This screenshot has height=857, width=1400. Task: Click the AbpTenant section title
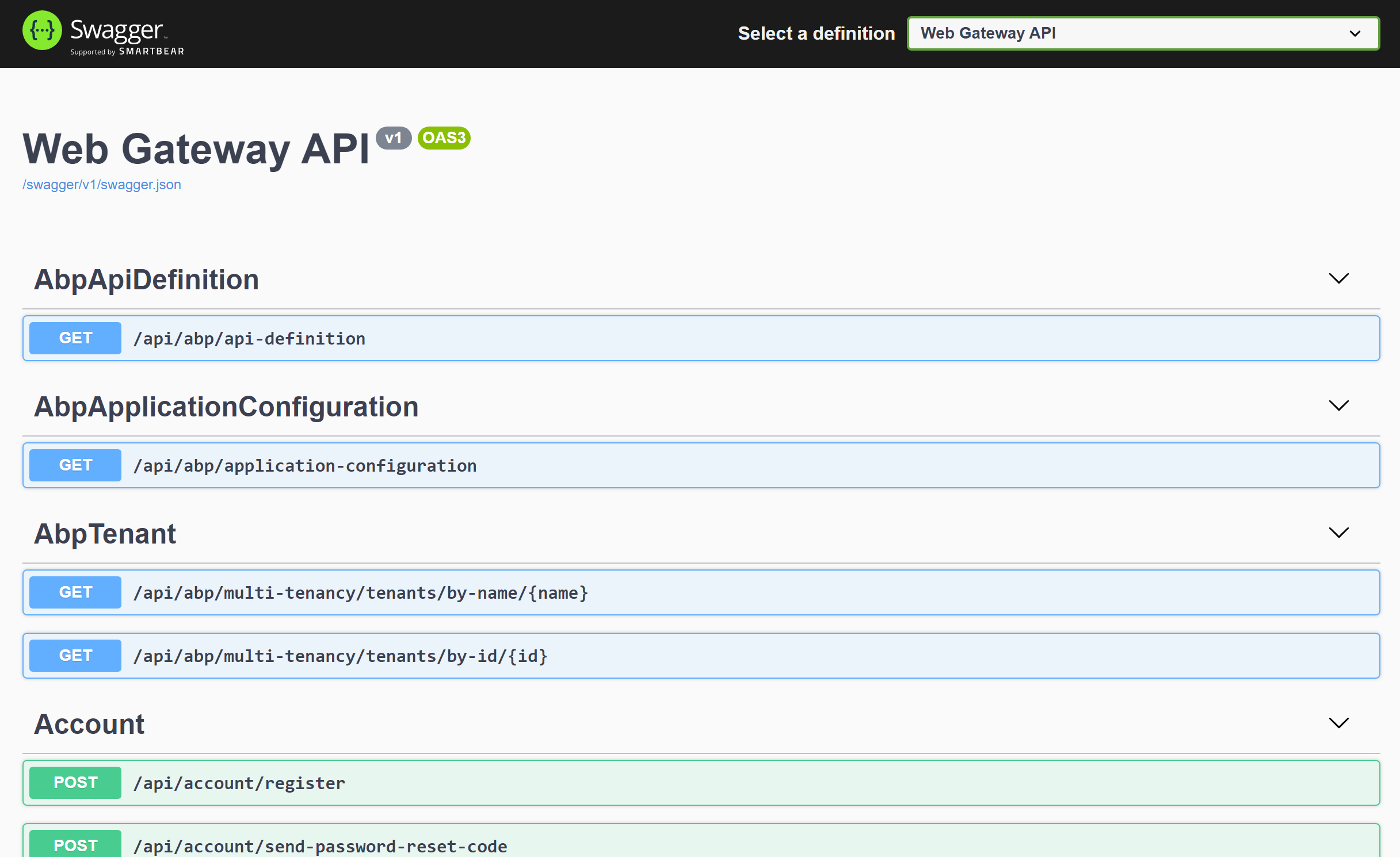pyautogui.click(x=105, y=534)
